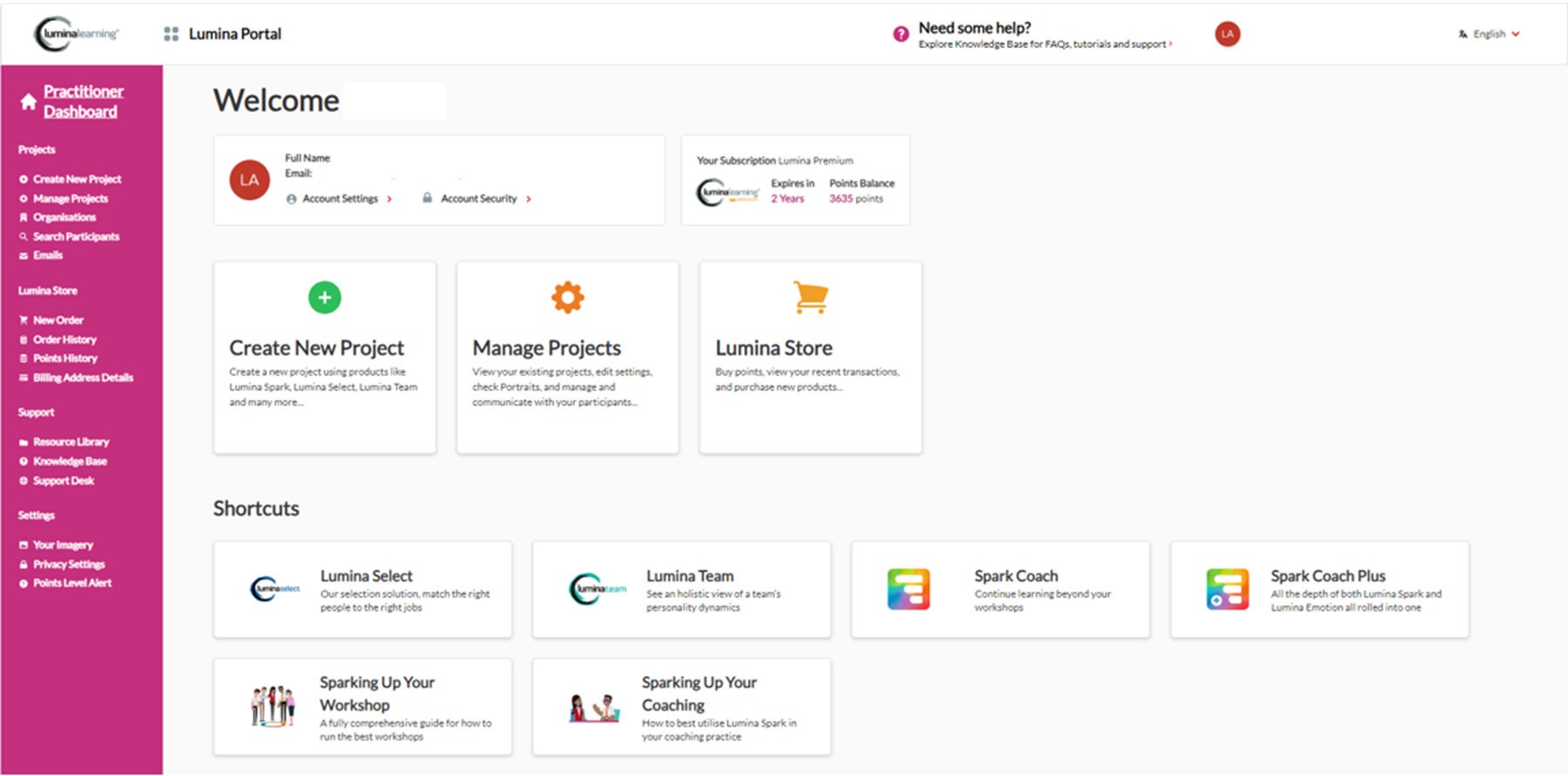1568x776 pixels.
Task: Click the 3635 points balance
Action: [x=855, y=199]
